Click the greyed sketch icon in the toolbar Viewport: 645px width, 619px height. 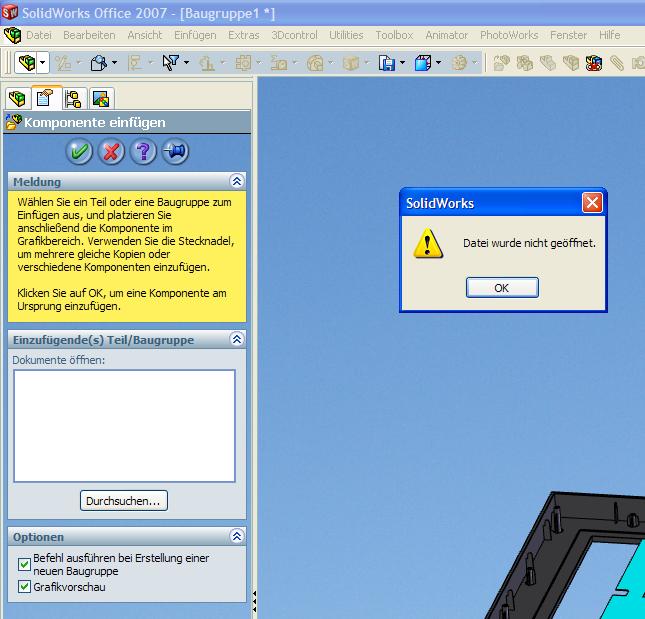[63, 63]
